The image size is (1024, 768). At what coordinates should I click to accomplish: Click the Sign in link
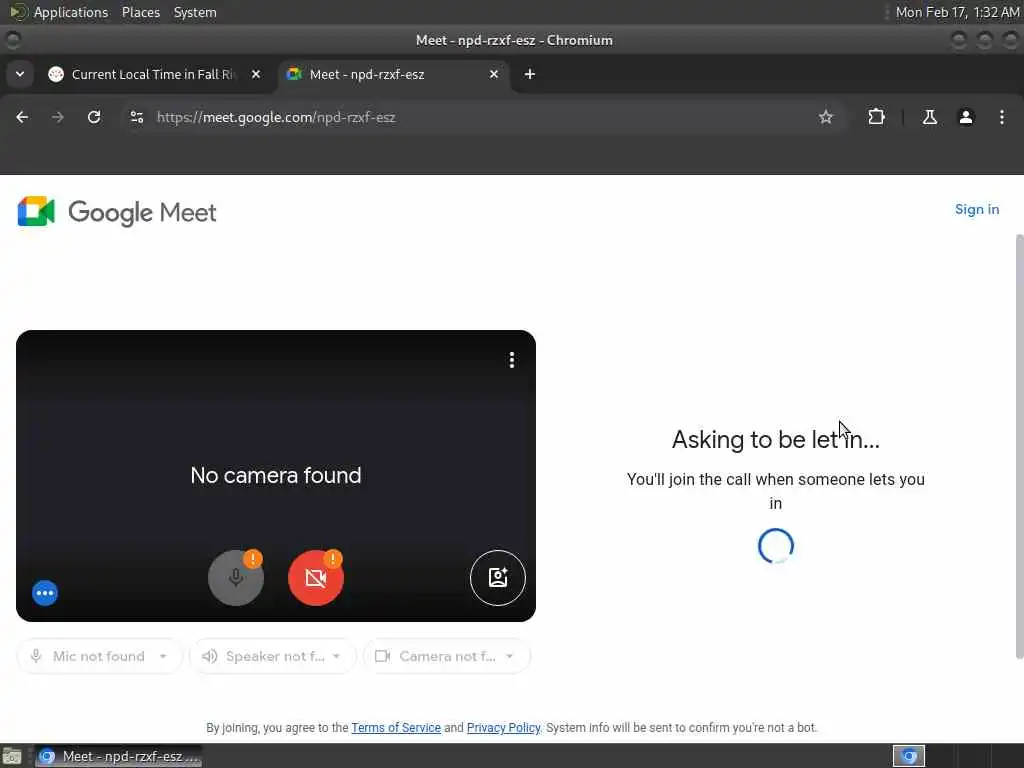(x=976, y=210)
